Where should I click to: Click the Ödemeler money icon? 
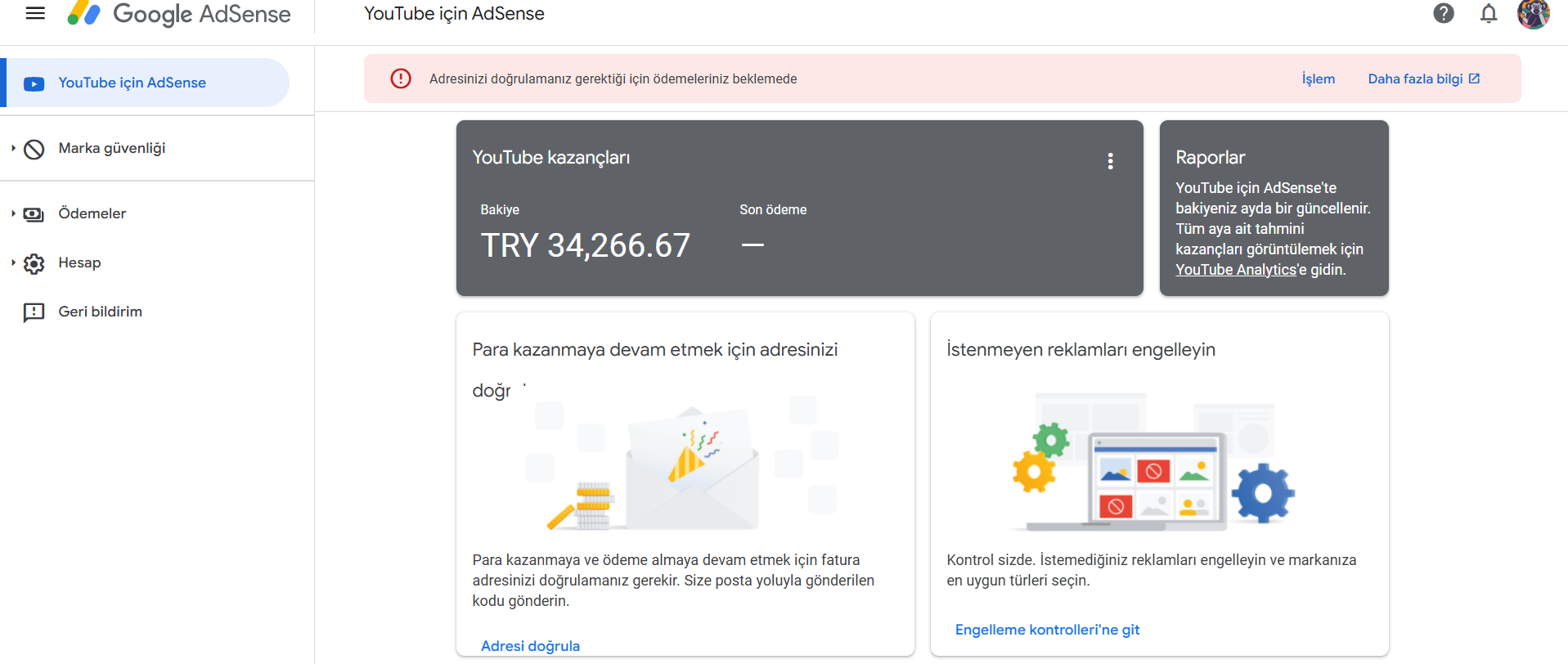click(x=34, y=214)
